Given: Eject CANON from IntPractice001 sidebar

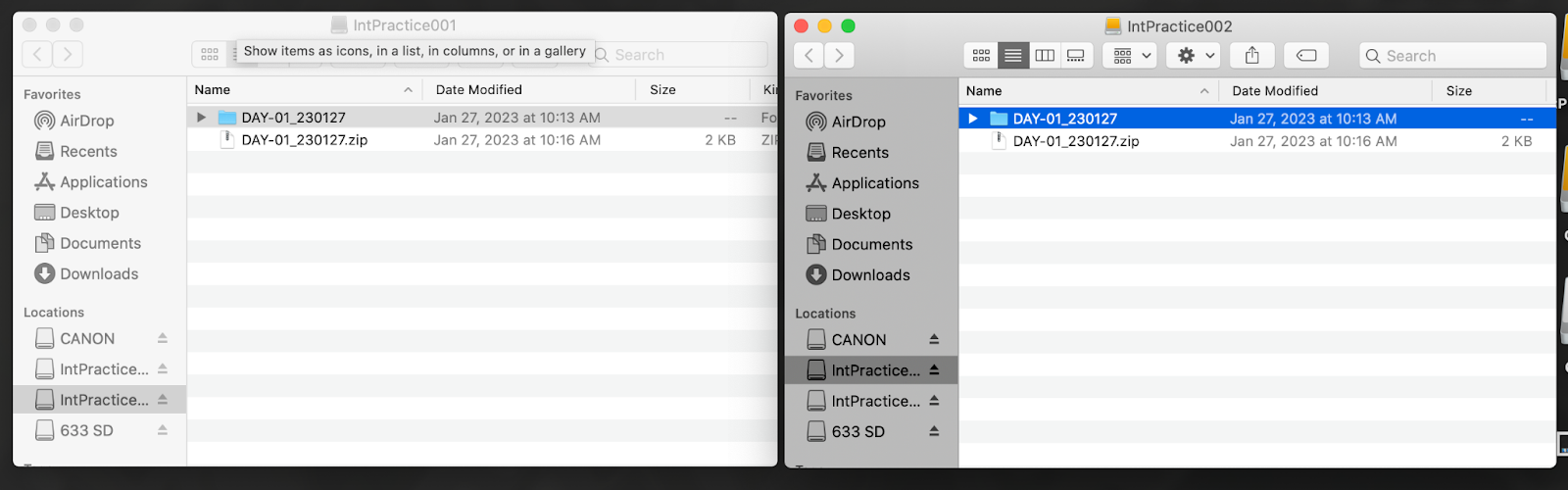Looking at the screenshot, I should [x=163, y=339].
